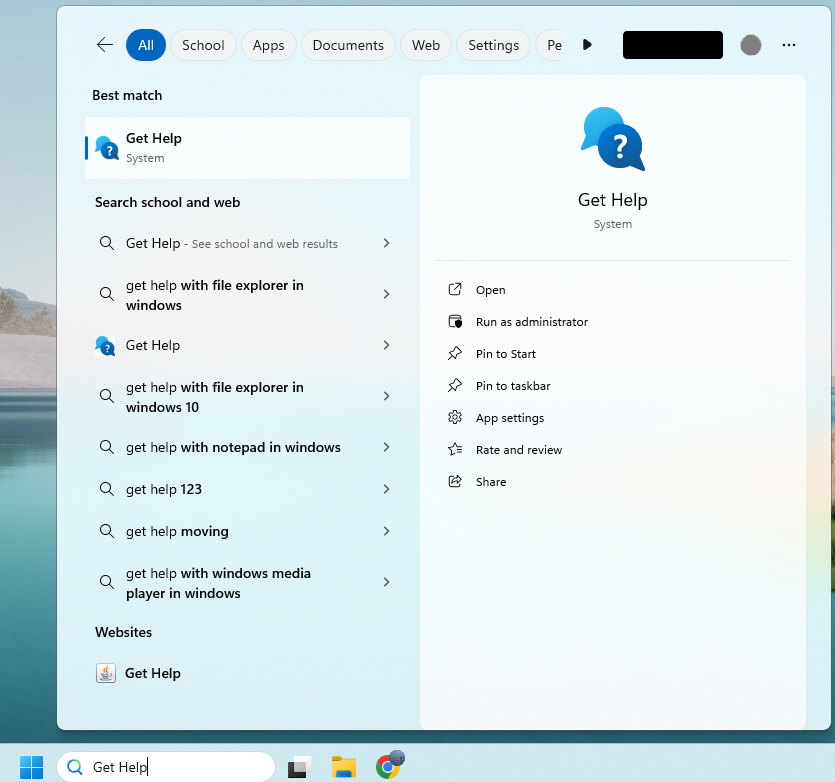Click the taskbar search box
This screenshot has height=782, width=835.
[x=165, y=766]
